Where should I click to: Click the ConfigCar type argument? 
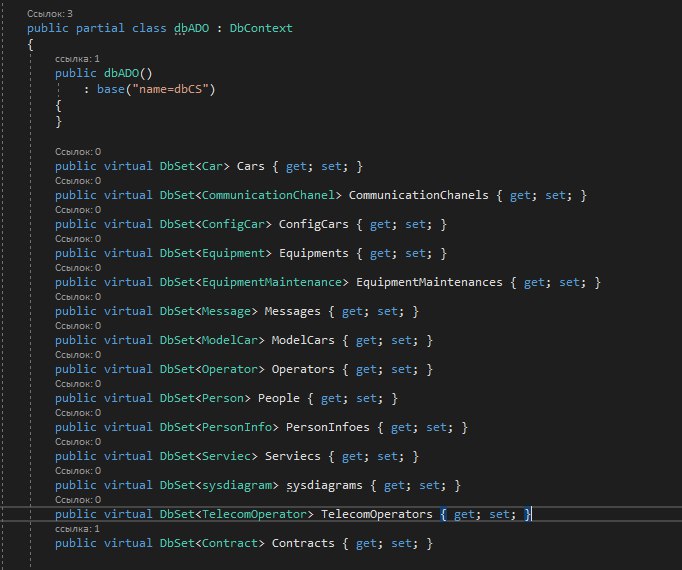pyautogui.click(x=233, y=224)
